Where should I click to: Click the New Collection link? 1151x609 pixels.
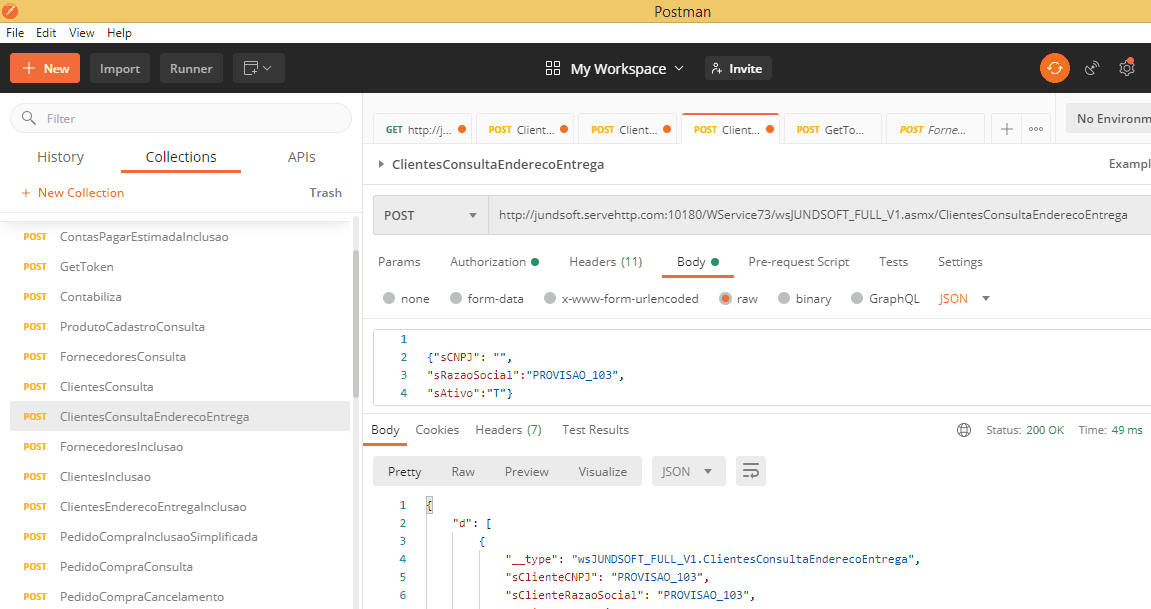coord(73,193)
